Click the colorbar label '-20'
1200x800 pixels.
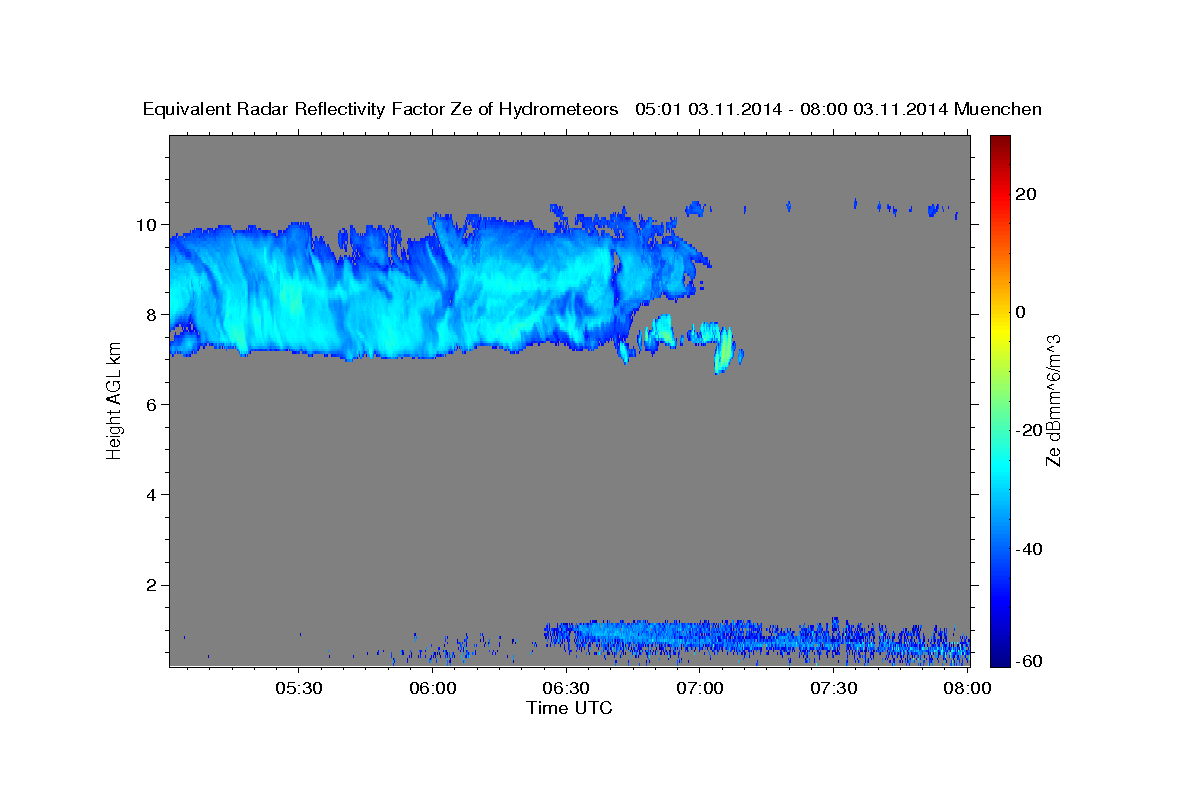click(1030, 430)
